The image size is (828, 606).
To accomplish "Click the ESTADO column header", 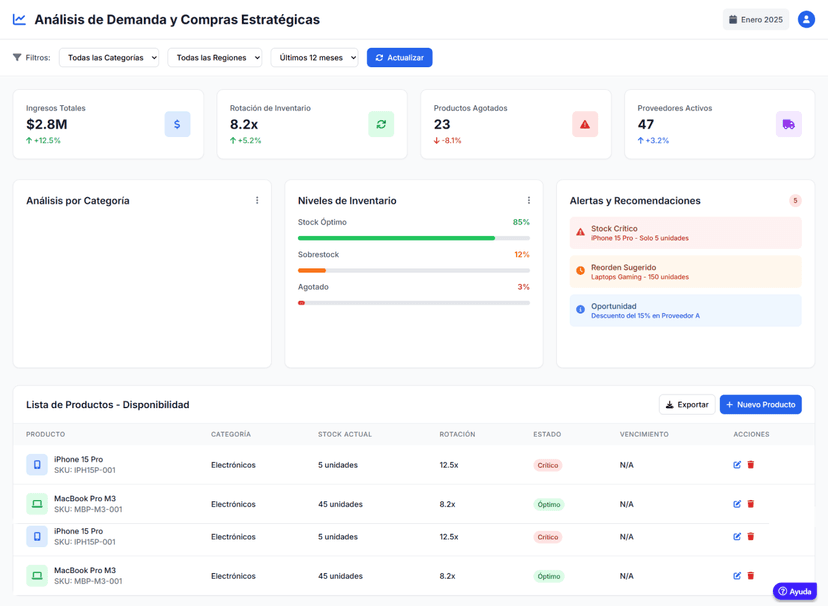I will point(547,434).
